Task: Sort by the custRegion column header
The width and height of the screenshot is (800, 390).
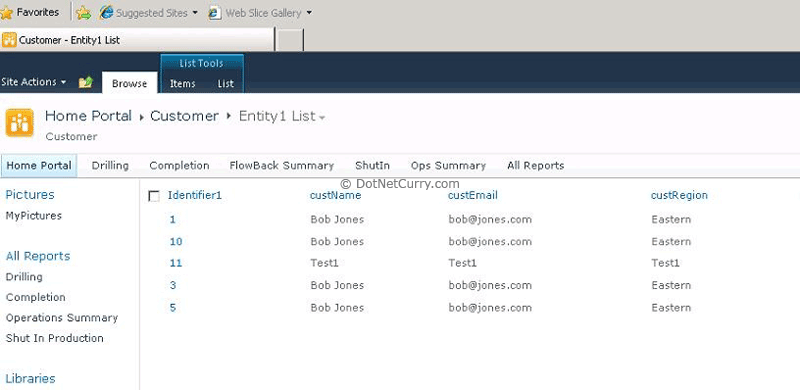Action: tap(679, 195)
